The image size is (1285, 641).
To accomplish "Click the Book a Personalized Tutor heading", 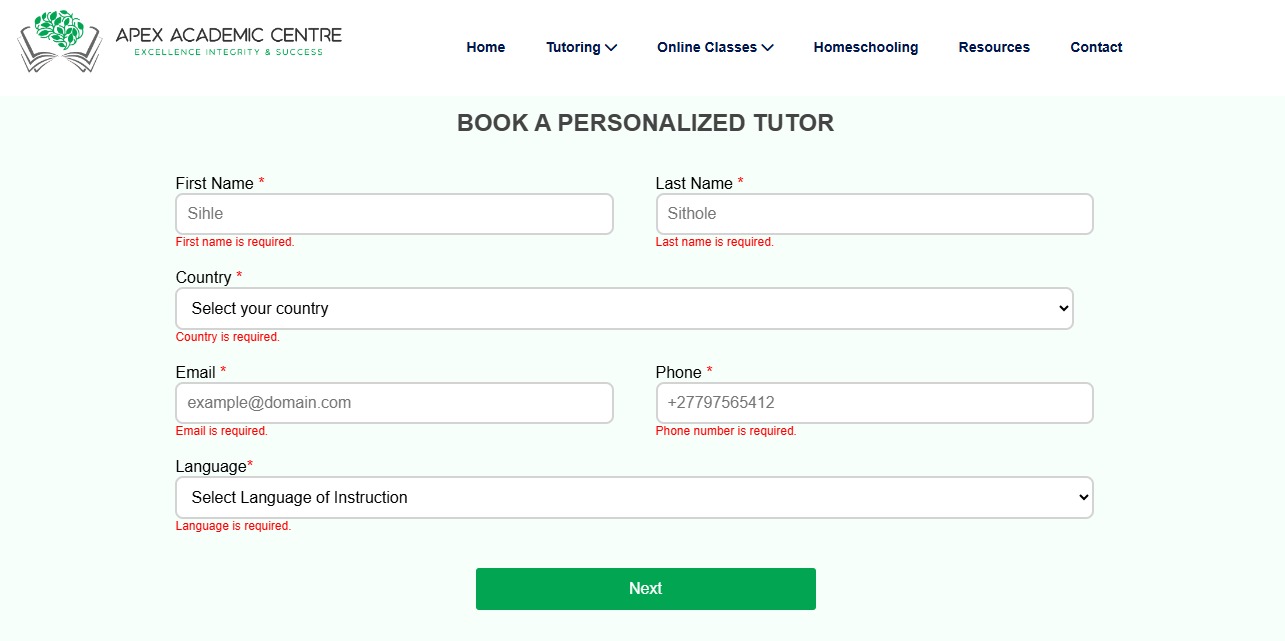I will tap(645, 123).
